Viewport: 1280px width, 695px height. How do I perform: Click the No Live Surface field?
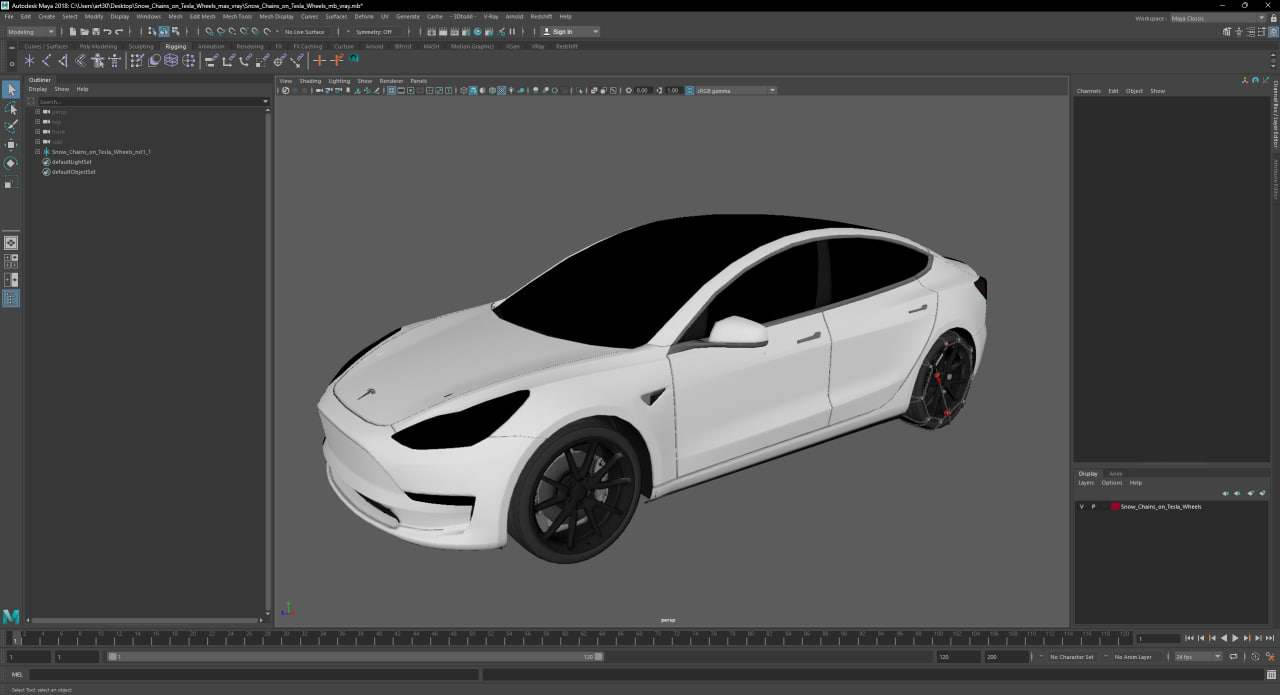click(x=305, y=32)
